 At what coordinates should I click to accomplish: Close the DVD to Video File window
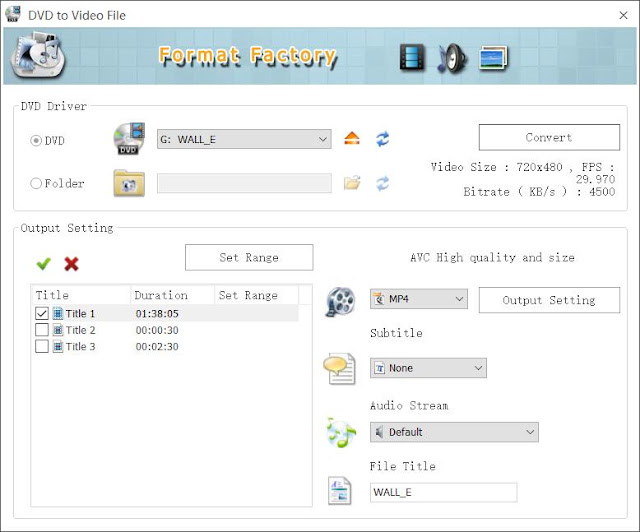pos(623,16)
